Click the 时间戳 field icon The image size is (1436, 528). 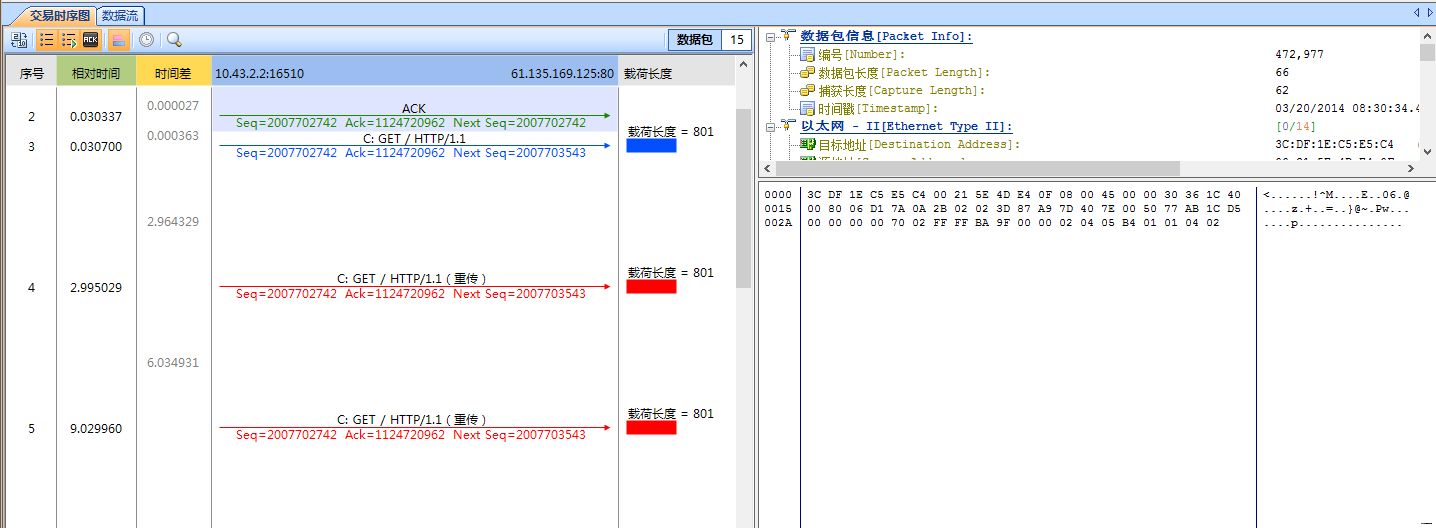coord(808,108)
